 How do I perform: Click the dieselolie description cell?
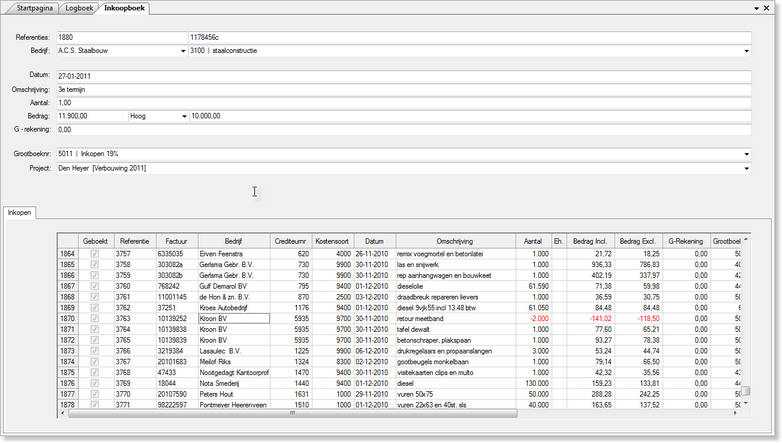coord(455,286)
